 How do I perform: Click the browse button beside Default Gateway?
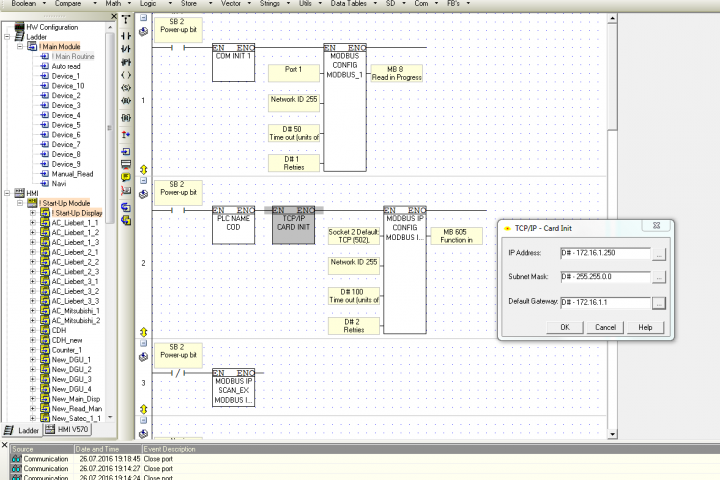tap(659, 303)
